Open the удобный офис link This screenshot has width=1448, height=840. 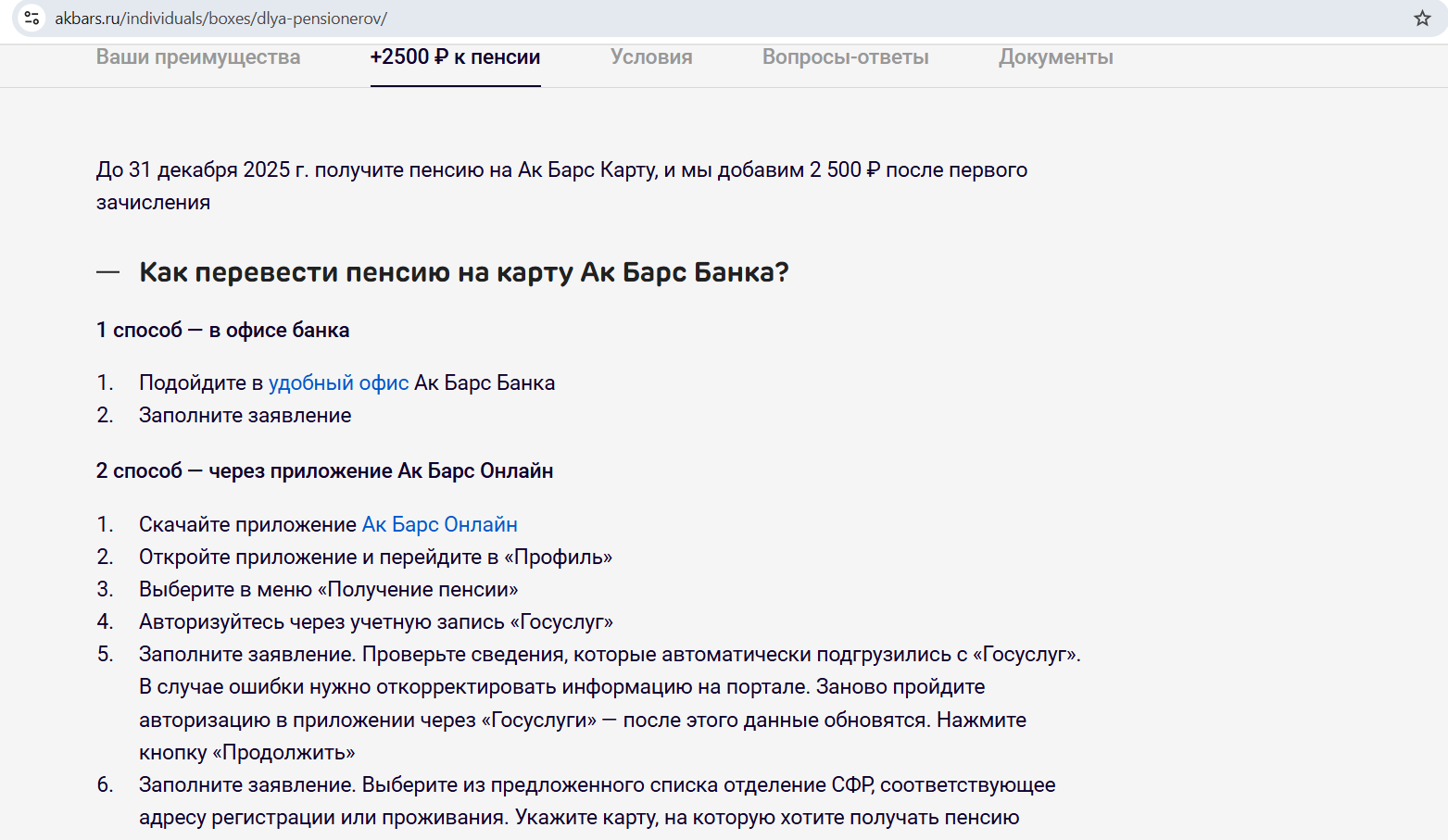point(338,382)
